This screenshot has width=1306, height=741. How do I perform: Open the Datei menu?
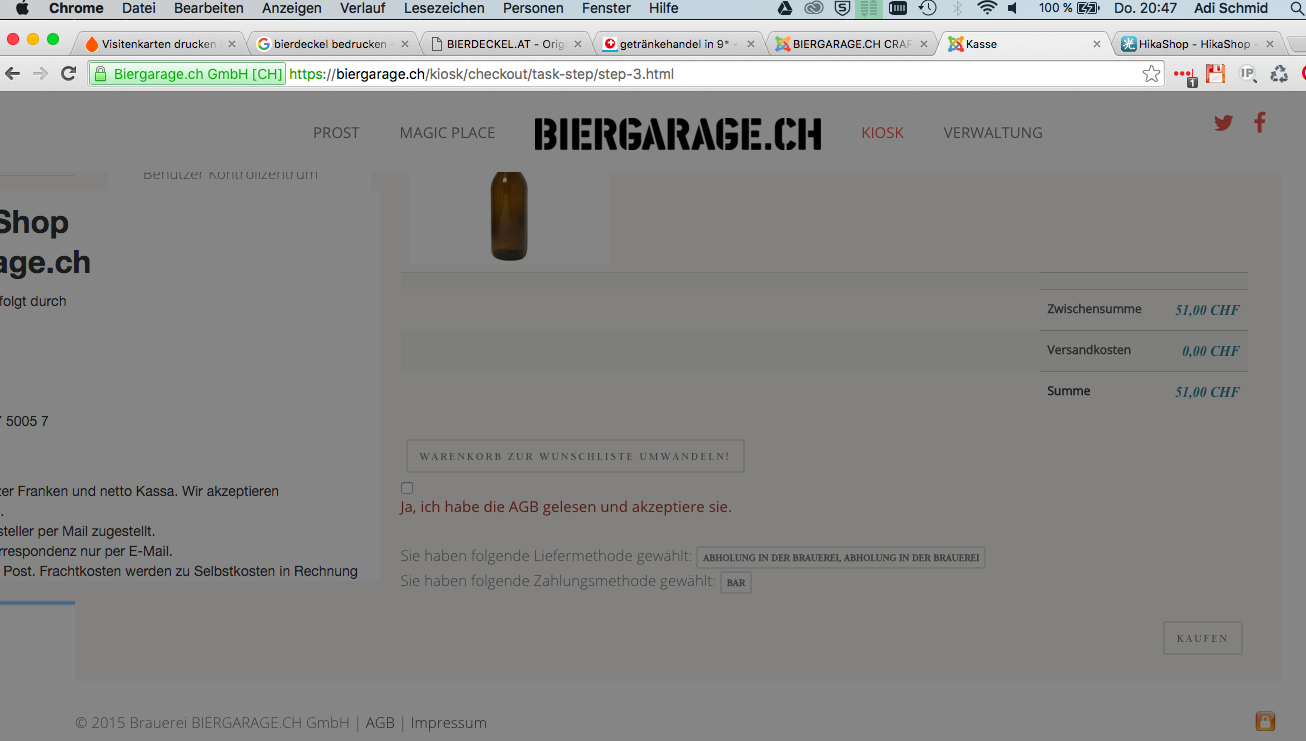139,9
